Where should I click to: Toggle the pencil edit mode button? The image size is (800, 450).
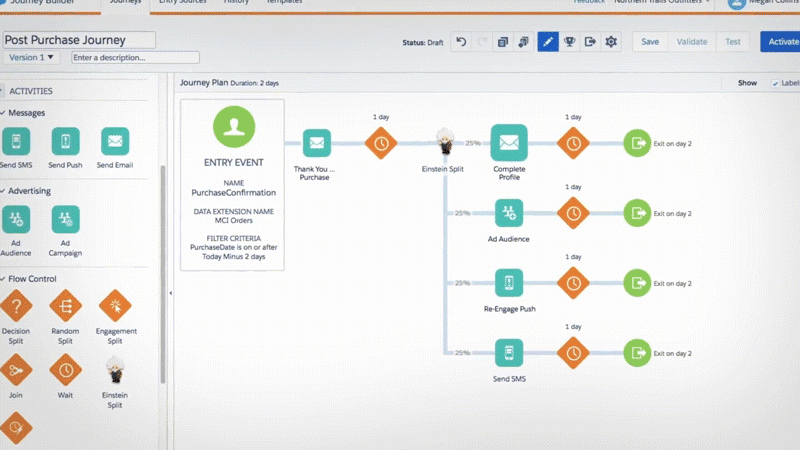point(547,42)
